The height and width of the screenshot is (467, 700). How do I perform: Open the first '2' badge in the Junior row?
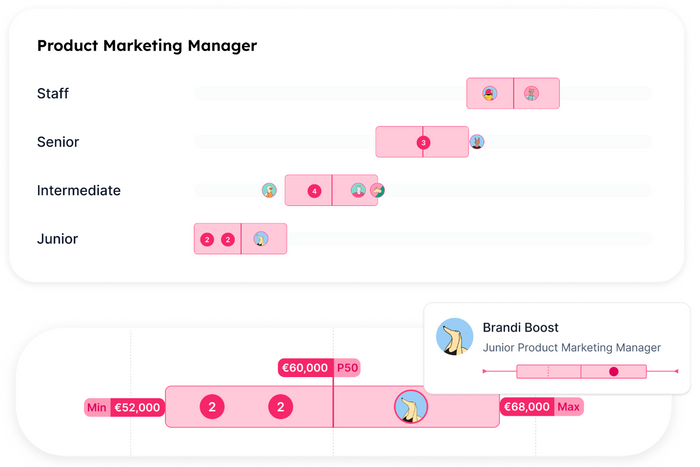tap(207, 240)
